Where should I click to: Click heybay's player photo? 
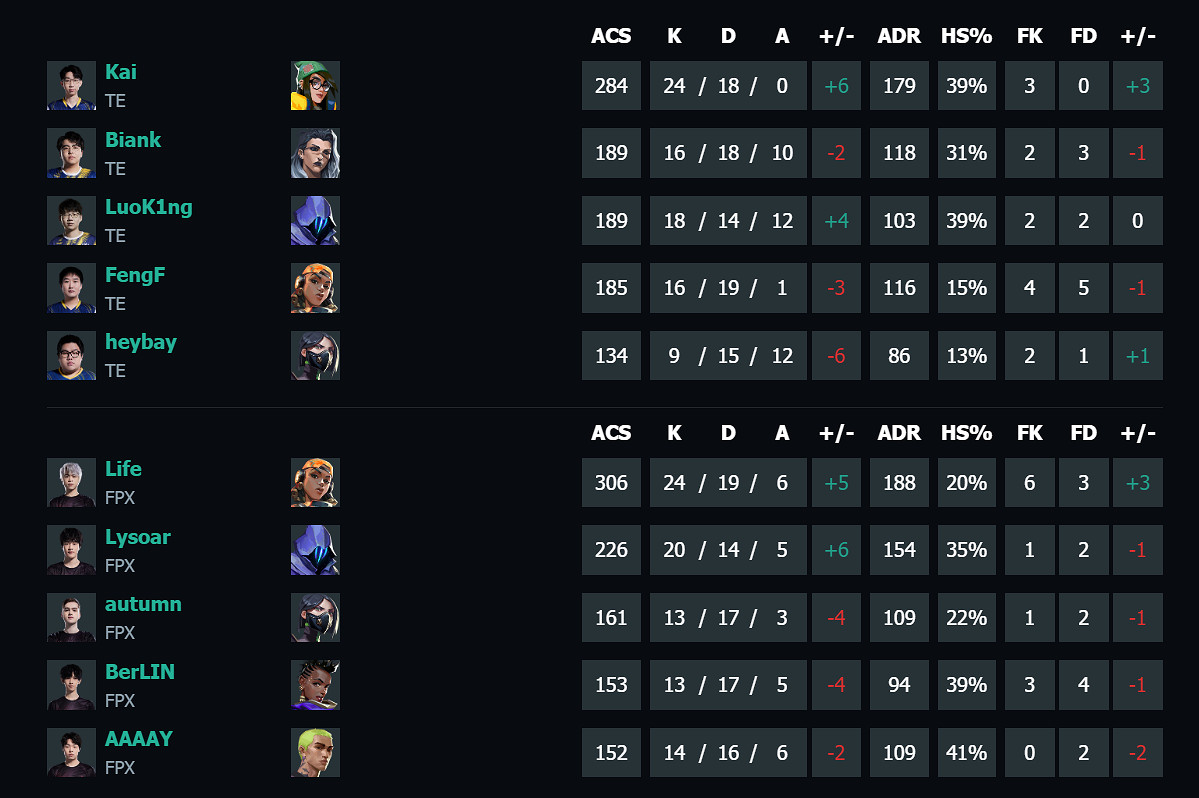(x=71, y=356)
